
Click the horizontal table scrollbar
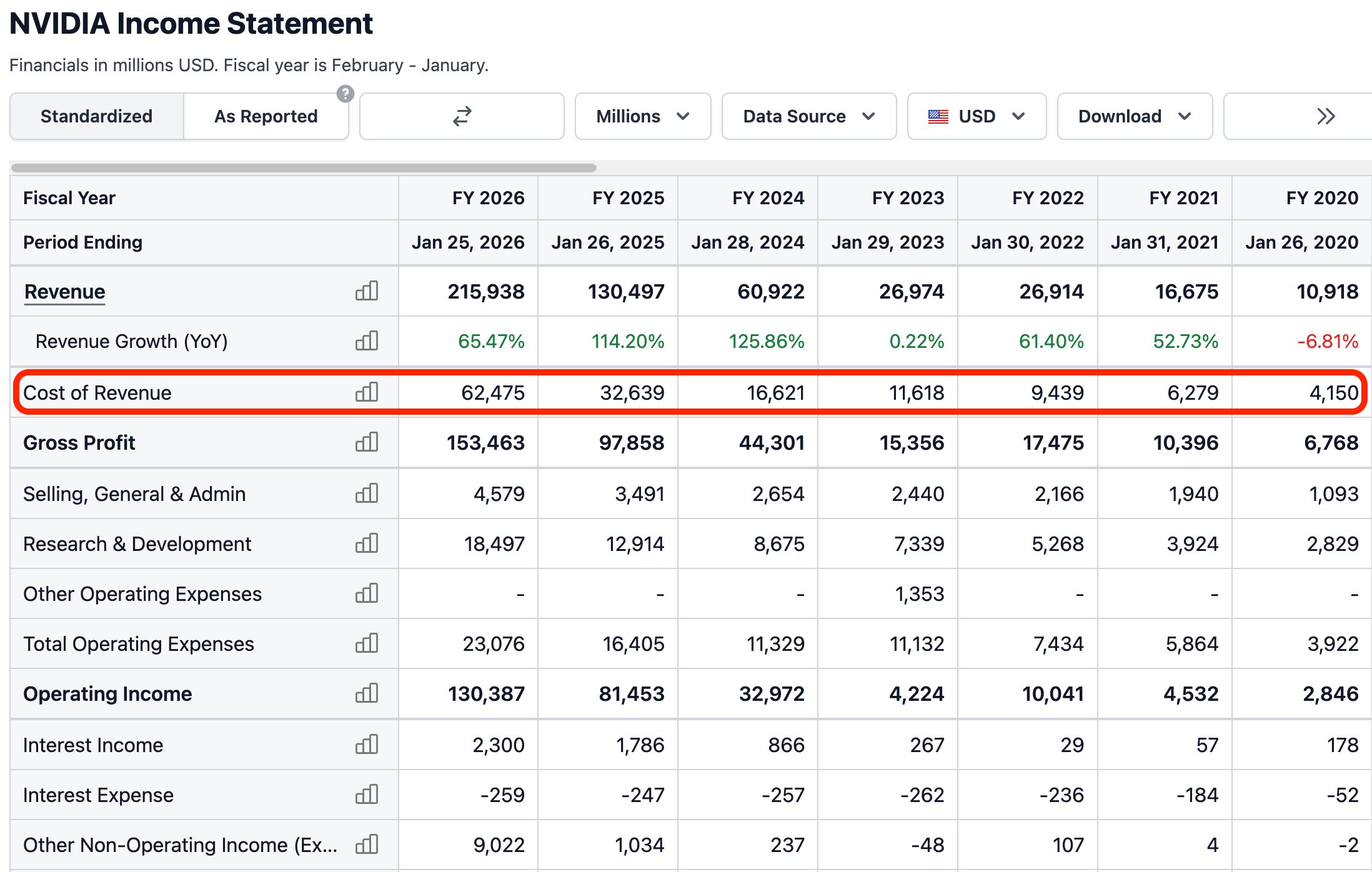pyautogui.click(x=304, y=167)
